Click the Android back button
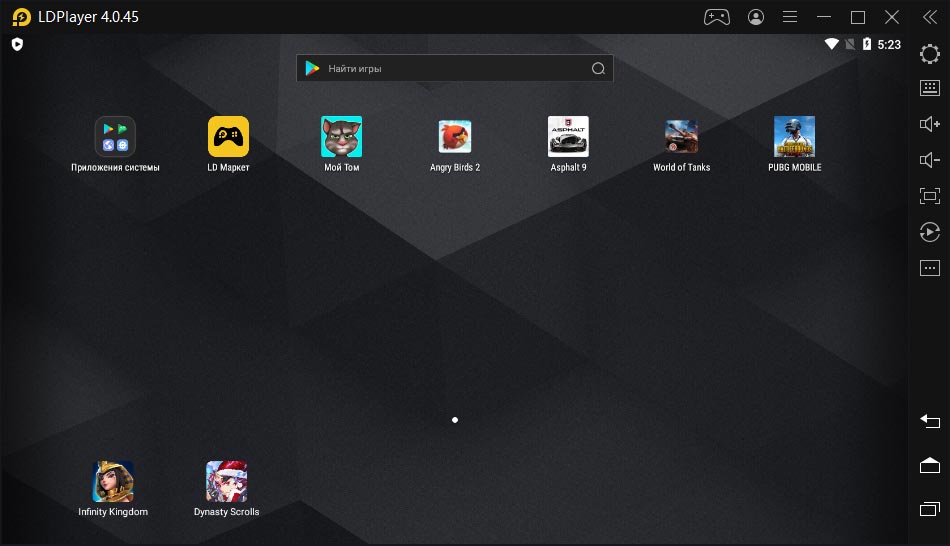950x546 pixels. (930, 421)
